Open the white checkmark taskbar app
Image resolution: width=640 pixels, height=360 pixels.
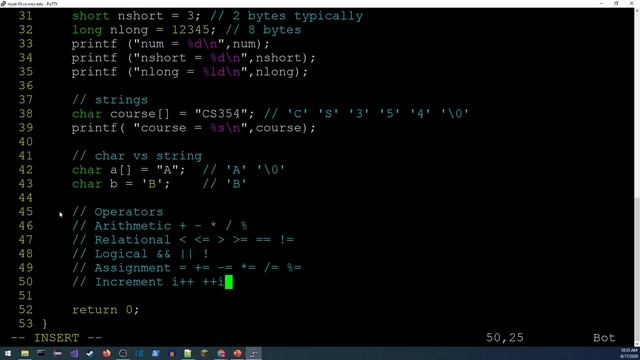pyautogui.click(x=90, y=353)
